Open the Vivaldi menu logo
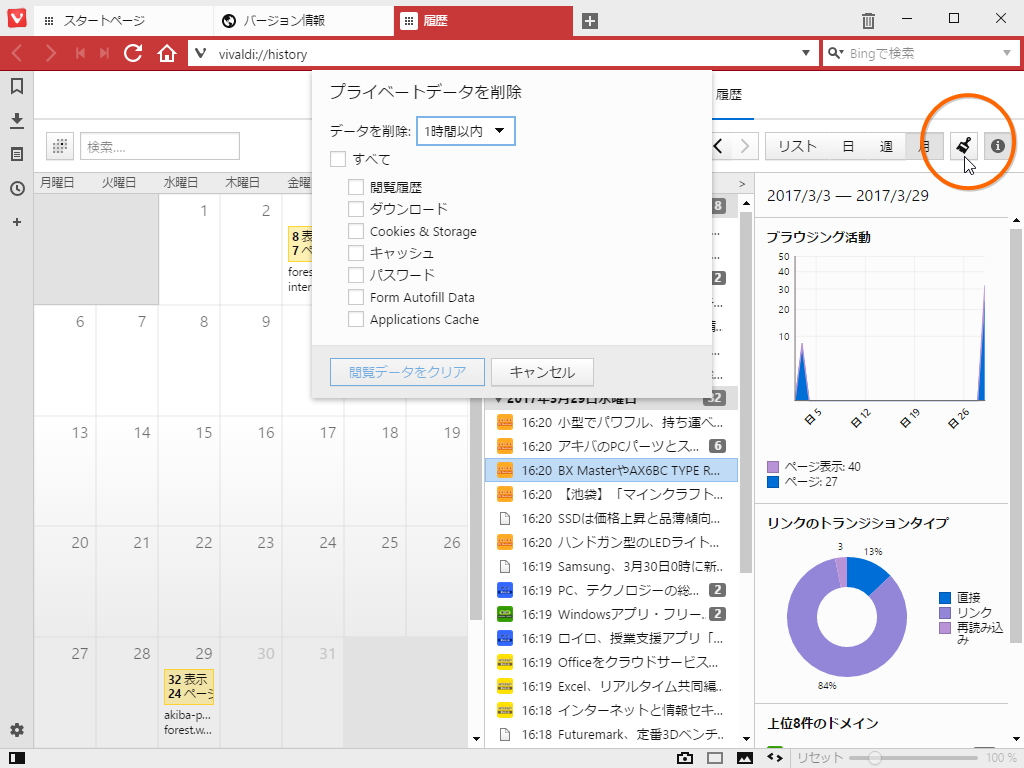Screen dimensions: 1024x768 click(17, 18)
